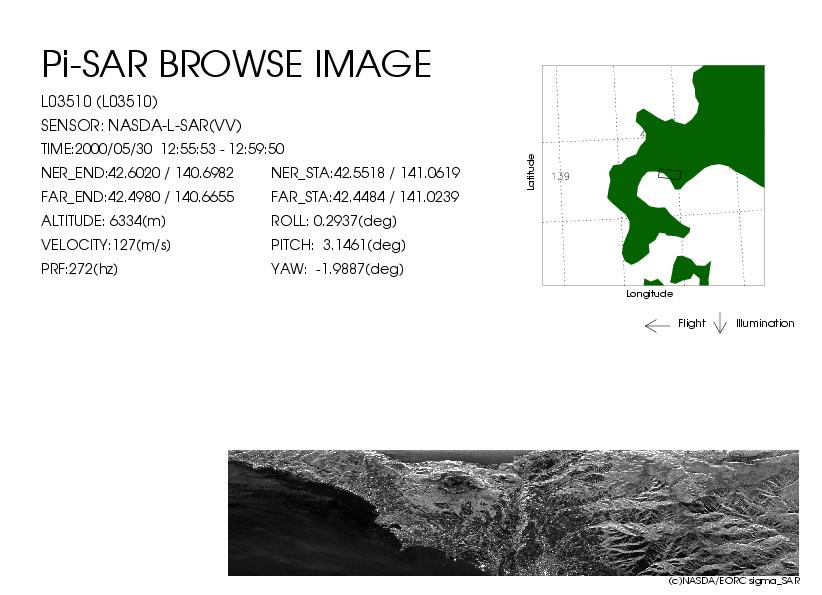The image size is (822, 595).
Task: Click the (c)NASDA/EORC sigma_SAR credit text
Action: point(734,581)
